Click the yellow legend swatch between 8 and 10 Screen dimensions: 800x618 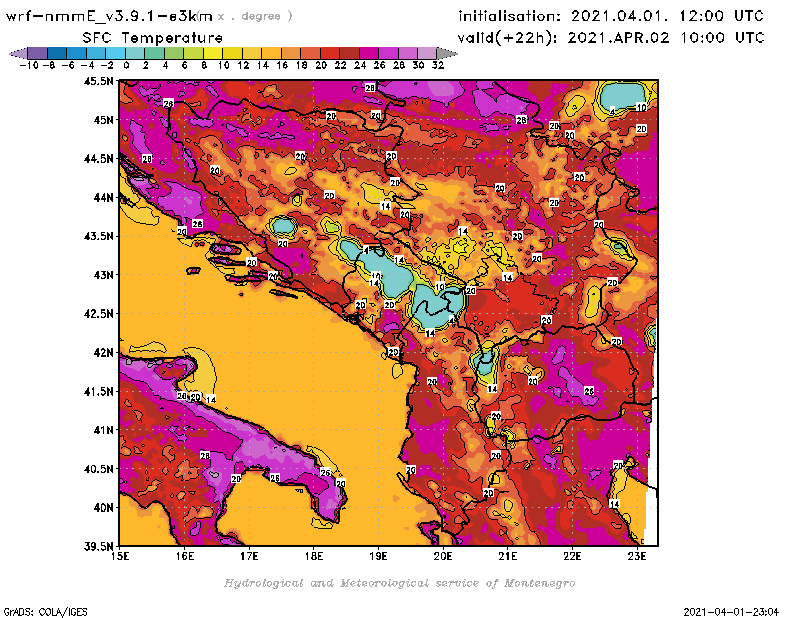(x=213, y=53)
